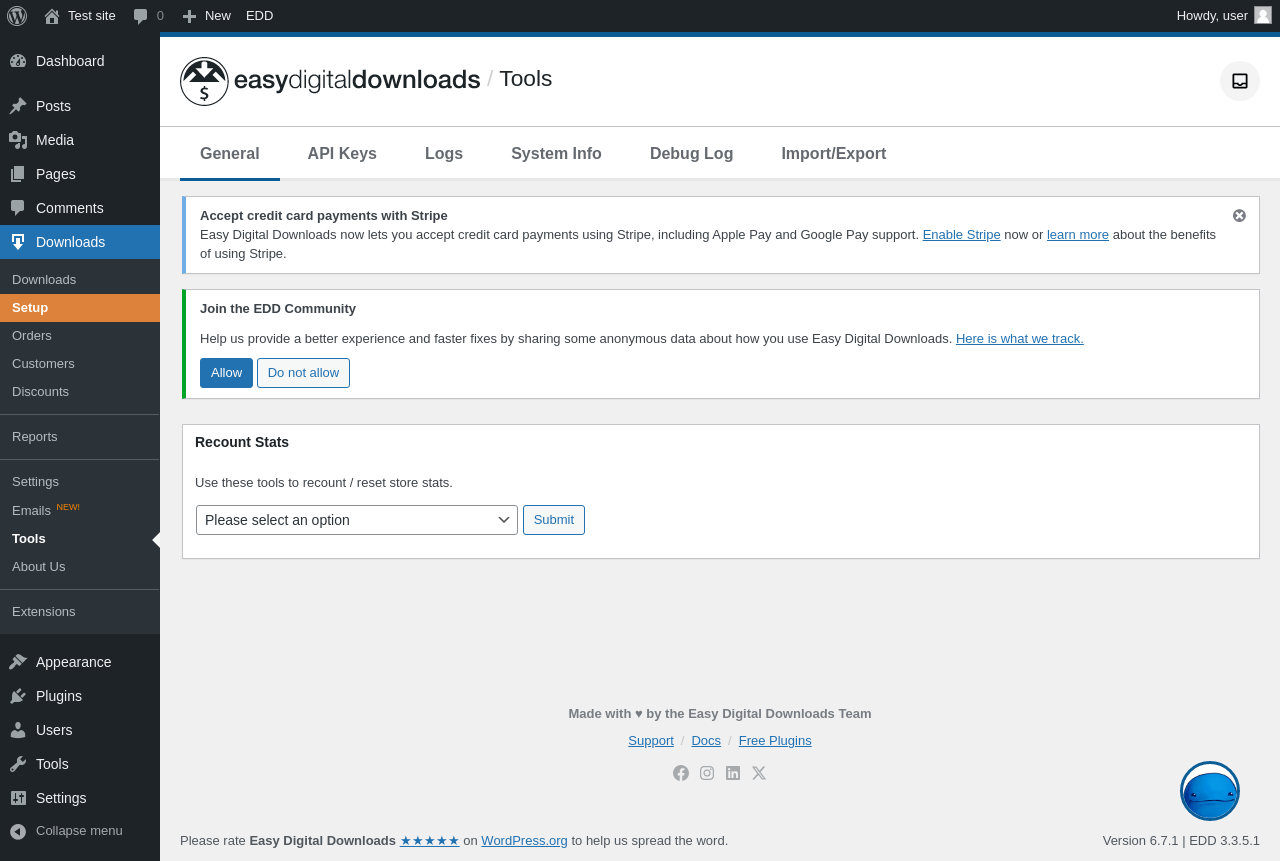Open the learn more link about Stripe

pos(1078,235)
